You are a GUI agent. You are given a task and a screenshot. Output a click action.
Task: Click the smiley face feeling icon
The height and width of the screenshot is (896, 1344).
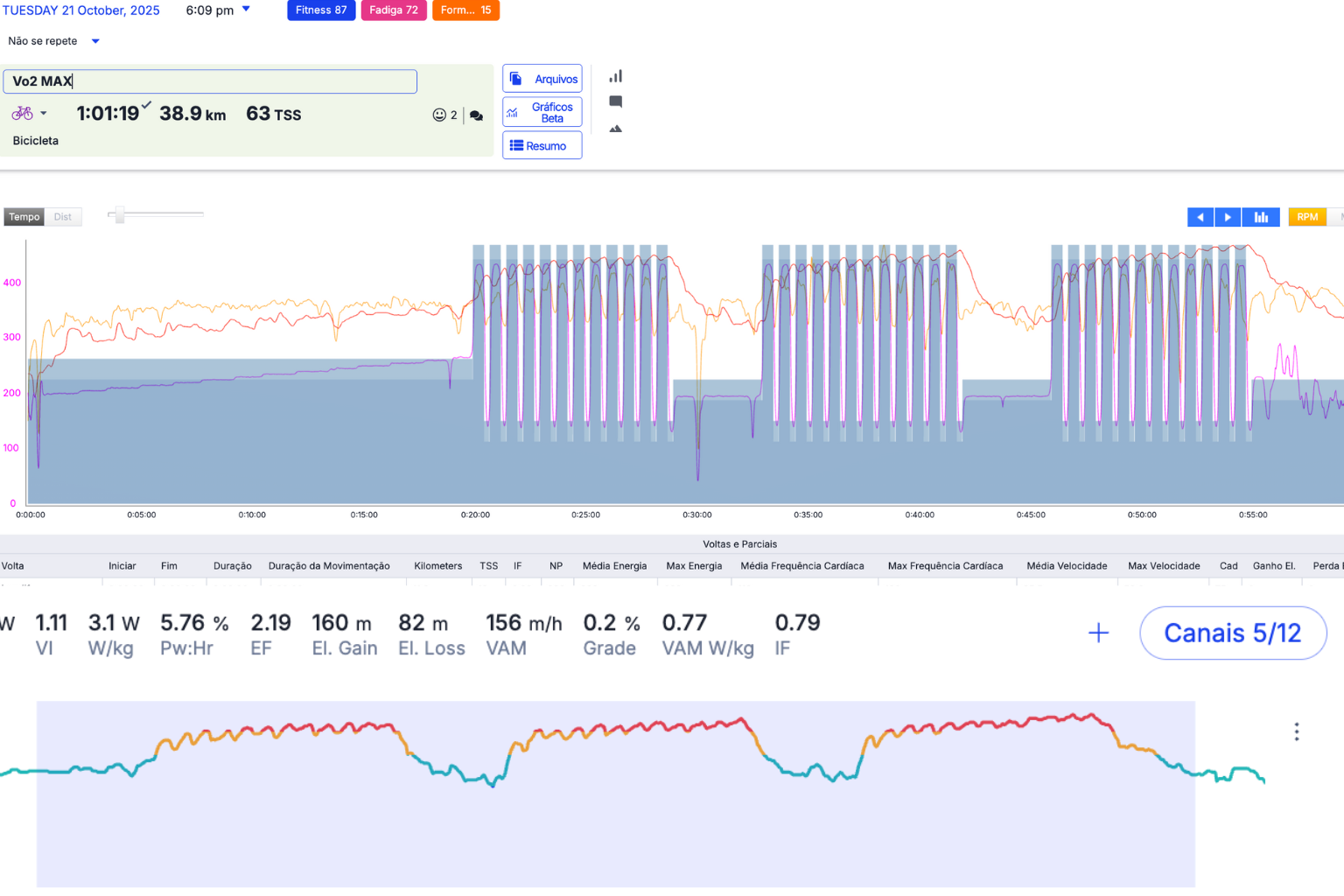click(x=439, y=115)
